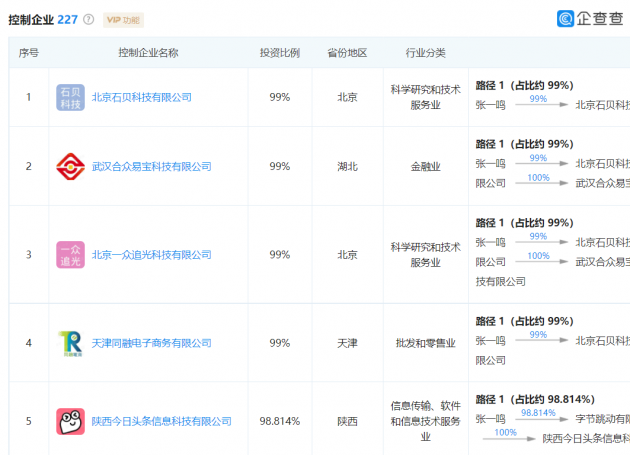Click the 一众追光 pink logo icon
Viewport: 630px width, 455px height.
pyautogui.click(x=70, y=254)
